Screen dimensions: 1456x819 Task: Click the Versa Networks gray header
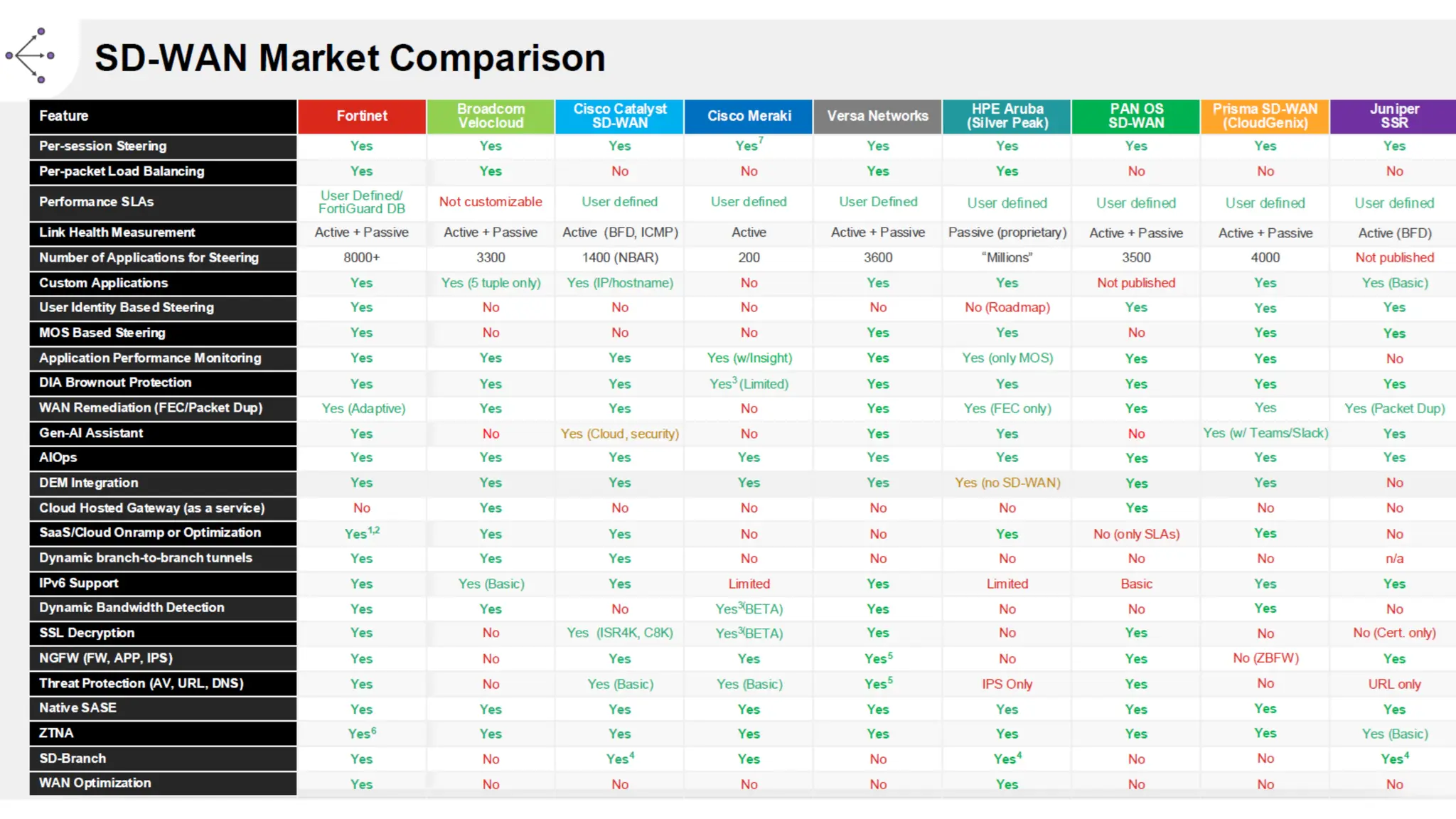878,116
